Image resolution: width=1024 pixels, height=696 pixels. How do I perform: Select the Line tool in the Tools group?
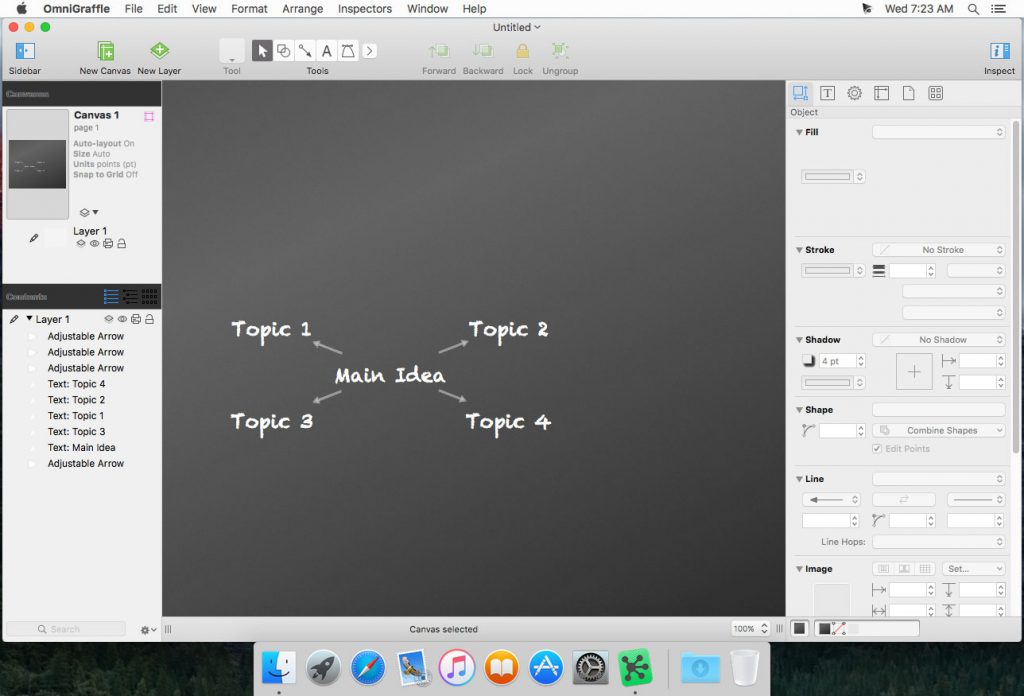point(304,50)
